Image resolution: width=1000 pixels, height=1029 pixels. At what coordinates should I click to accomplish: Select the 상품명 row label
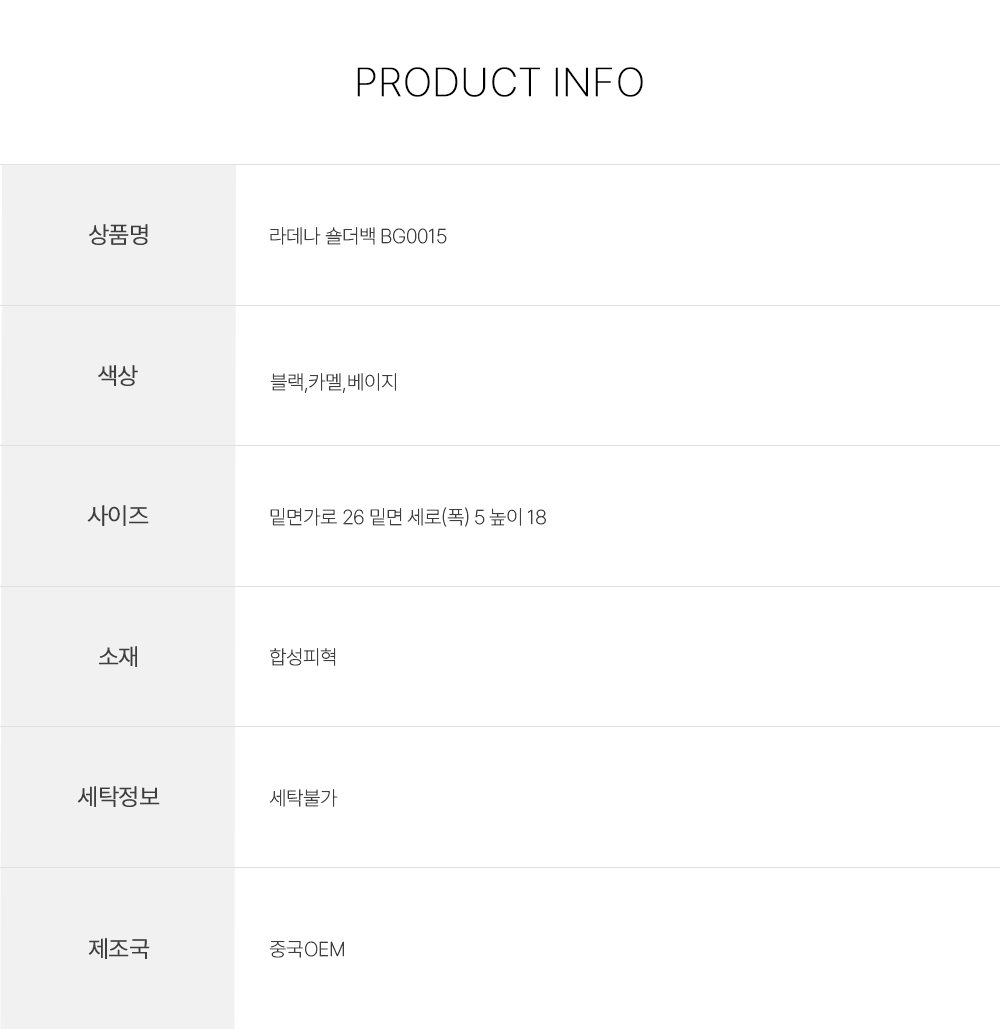click(x=118, y=236)
